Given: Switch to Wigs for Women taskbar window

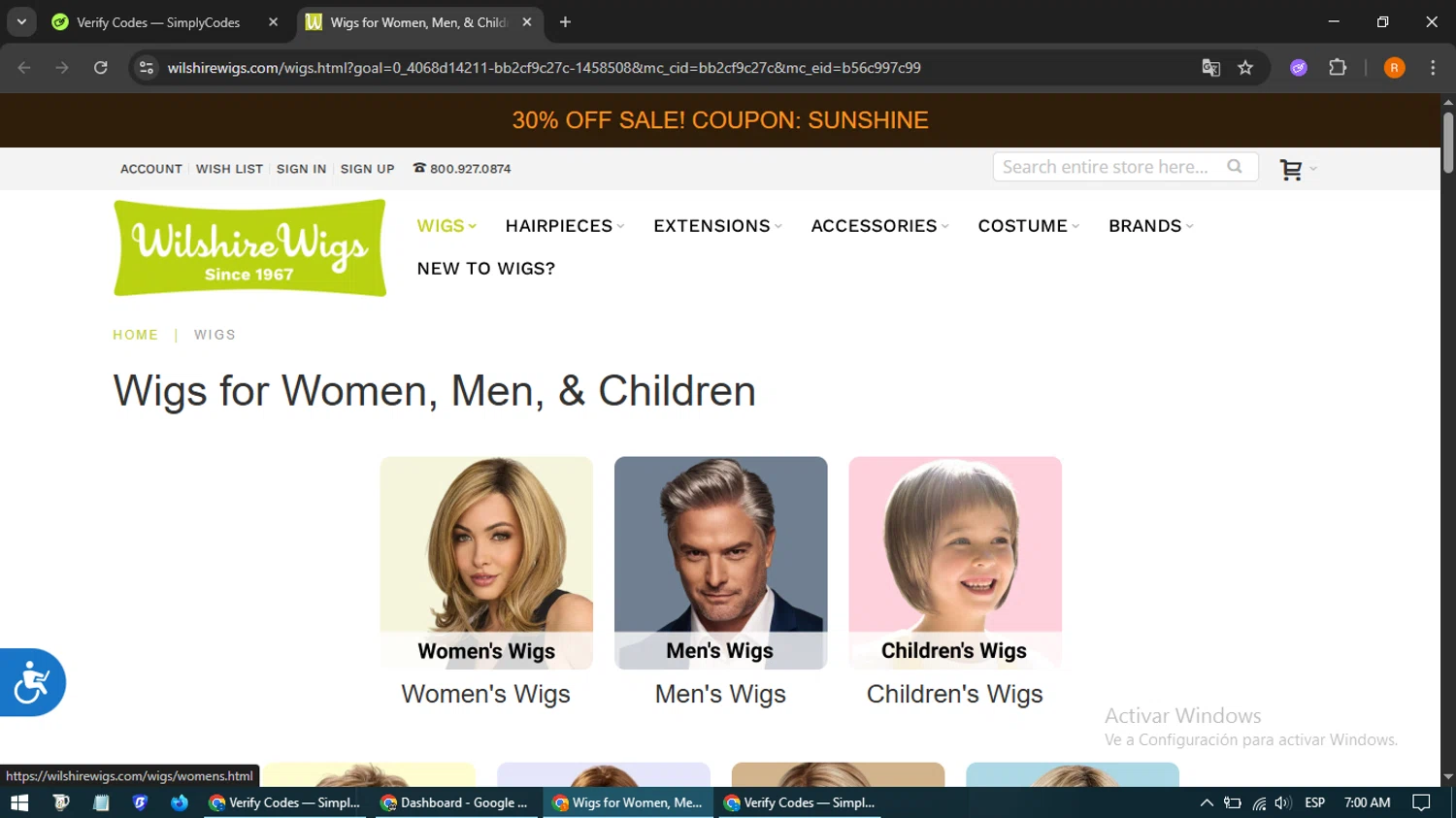Looking at the screenshot, I should 630,802.
